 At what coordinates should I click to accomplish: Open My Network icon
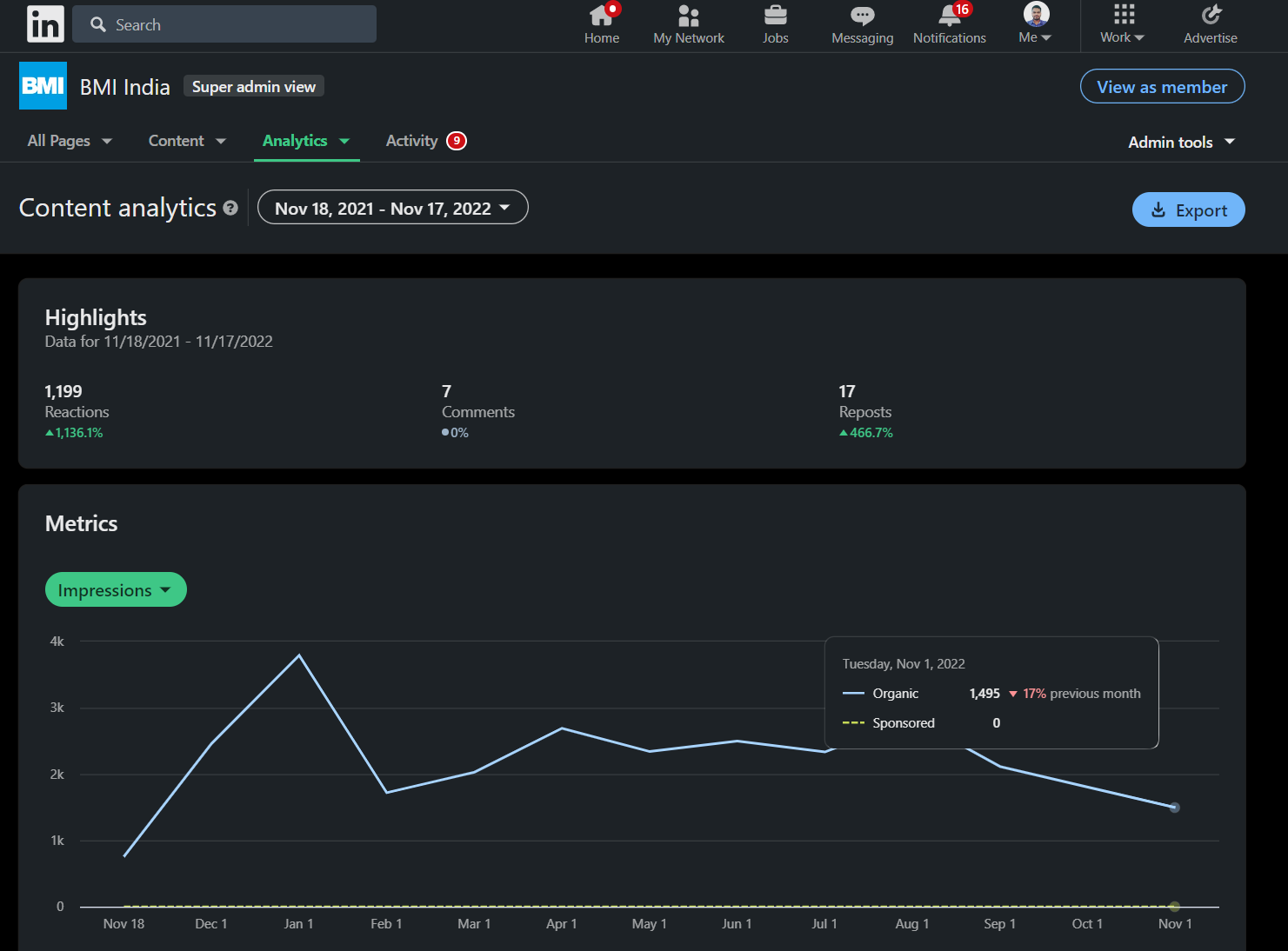tap(689, 16)
